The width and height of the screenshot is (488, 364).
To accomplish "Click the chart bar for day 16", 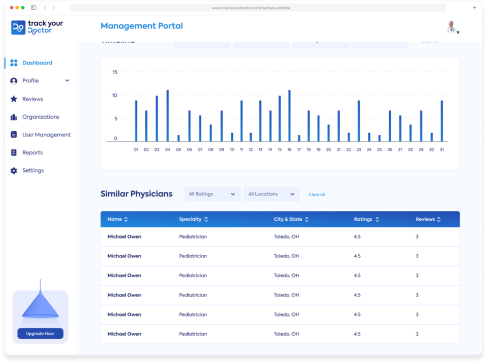I will point(289,116).
